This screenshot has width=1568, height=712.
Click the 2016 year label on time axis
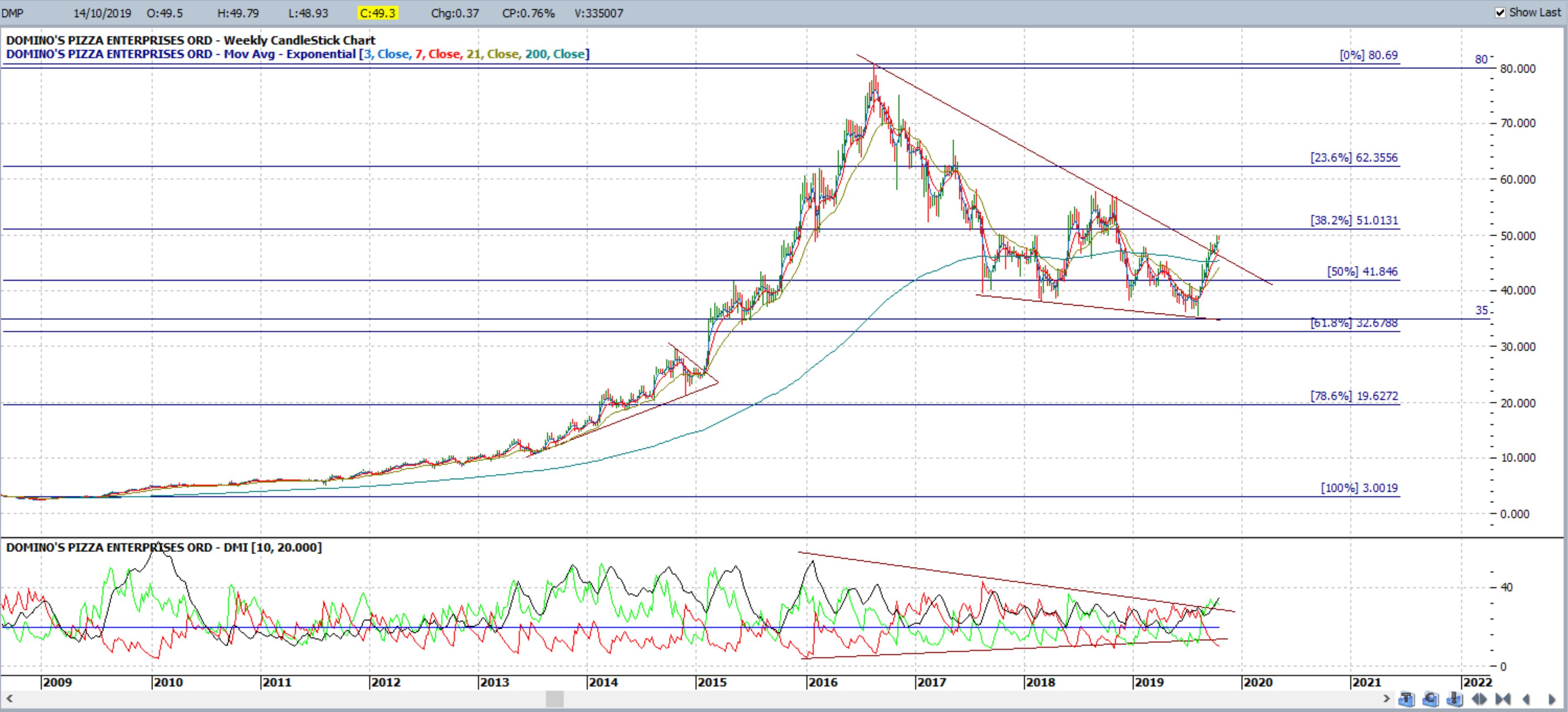(822, 682)
